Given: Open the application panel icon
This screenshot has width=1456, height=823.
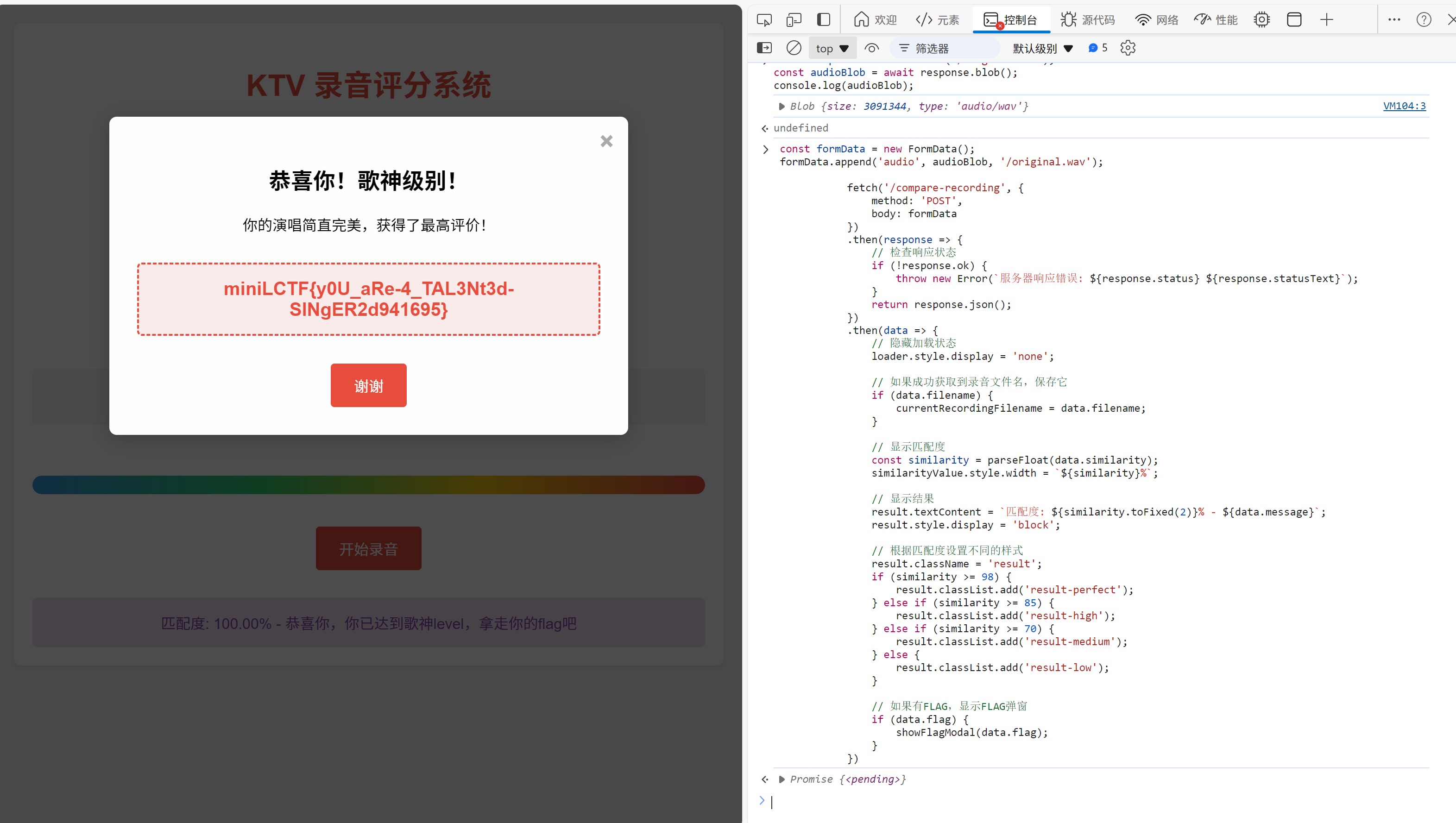Looking at the screenshot, I should point(1294,20).
